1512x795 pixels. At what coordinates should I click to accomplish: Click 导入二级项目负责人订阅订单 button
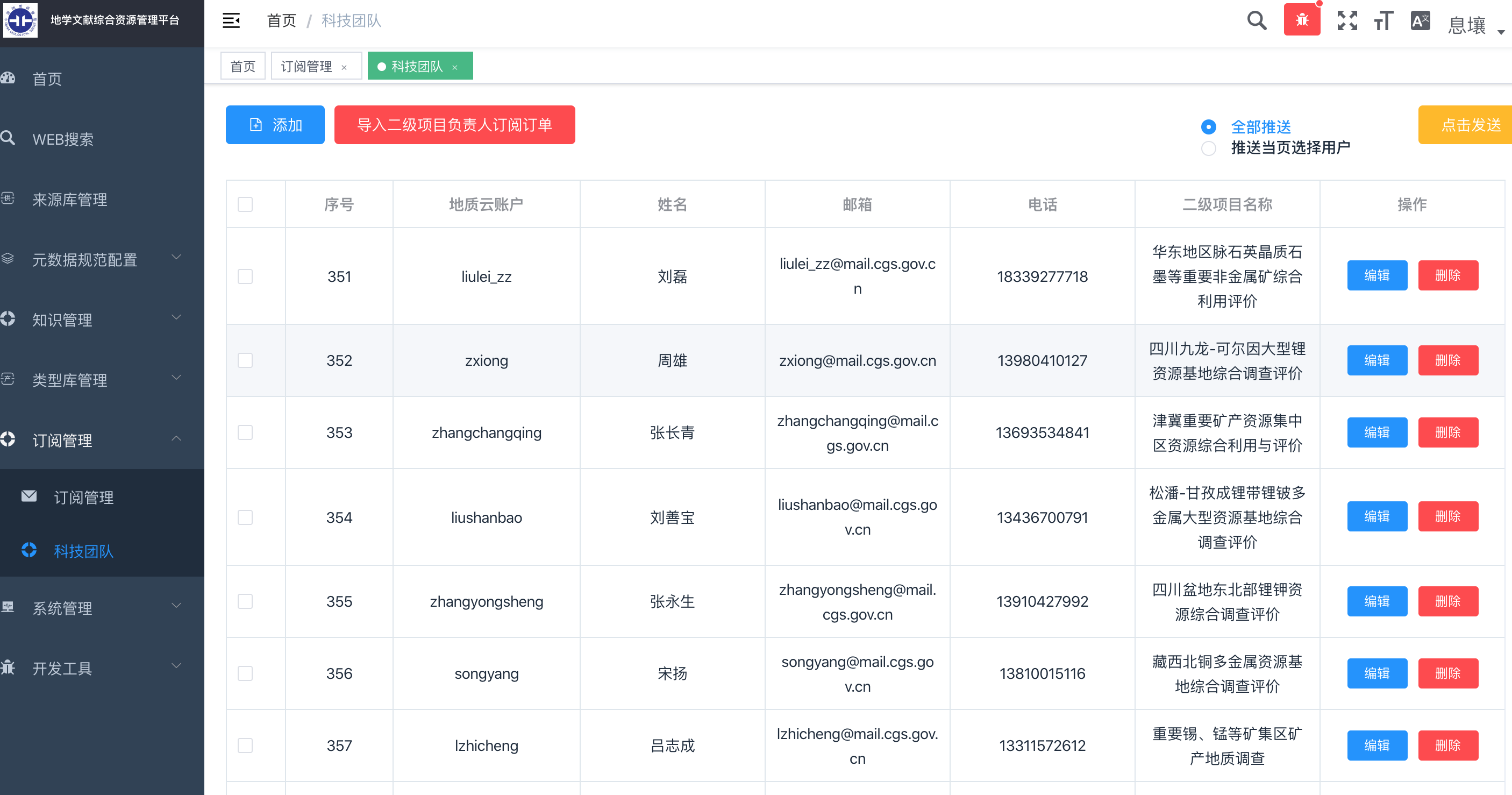pyautogui.click(x=454, y=124)
